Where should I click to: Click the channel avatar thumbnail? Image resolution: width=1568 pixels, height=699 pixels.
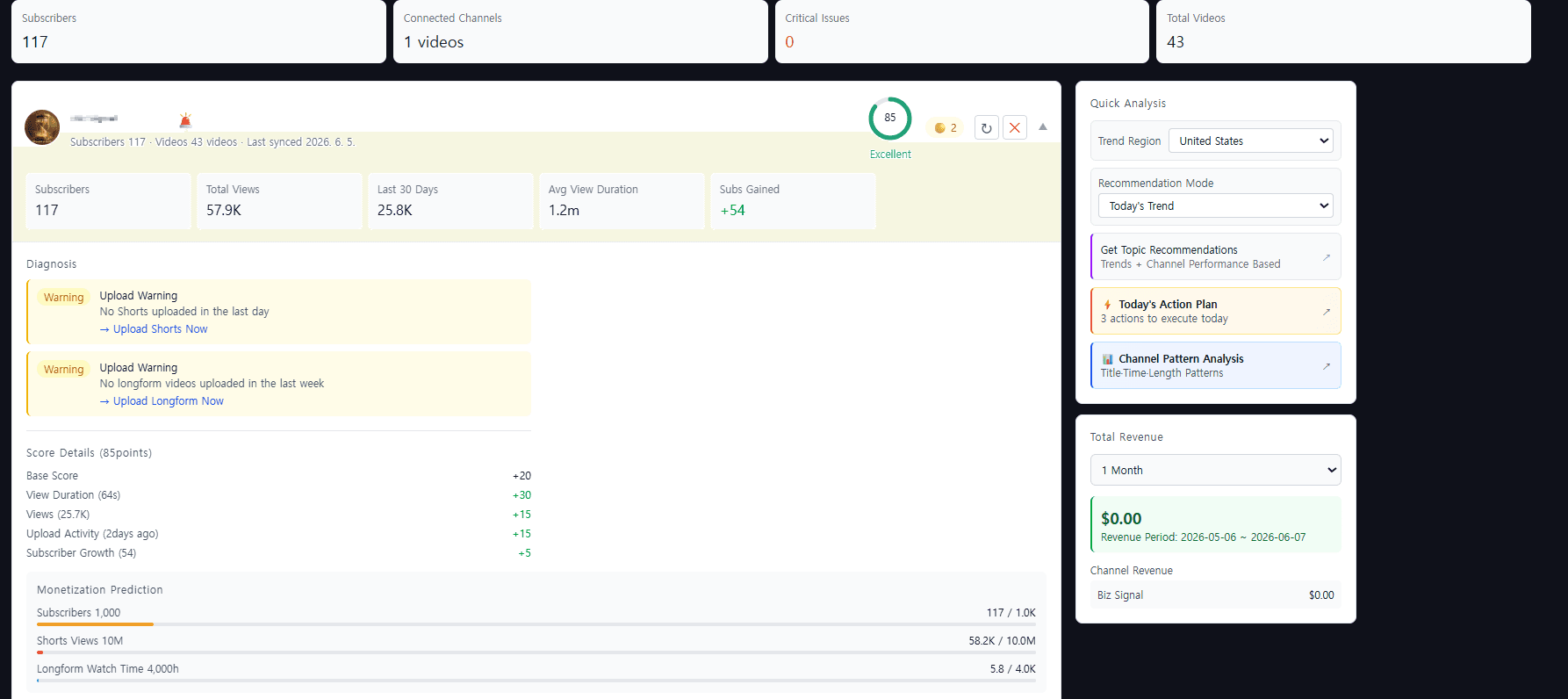click(42, 127)
